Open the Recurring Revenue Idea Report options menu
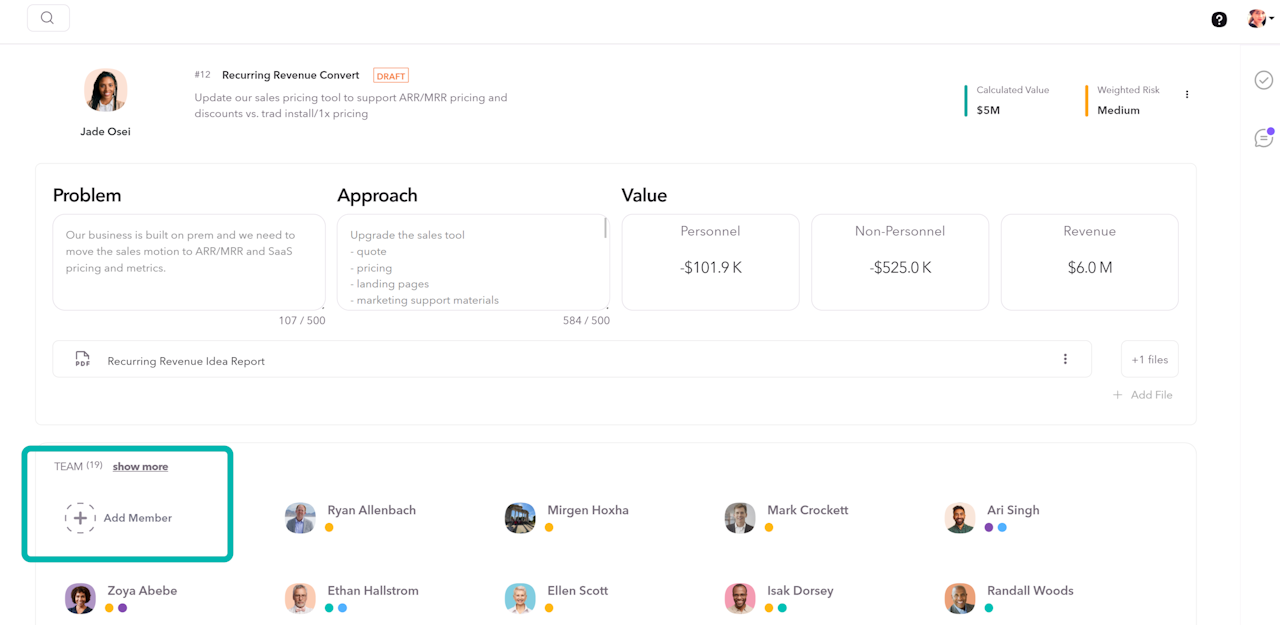The width and height of the screenshot is (1280, 625). (x=1065, y=360)
